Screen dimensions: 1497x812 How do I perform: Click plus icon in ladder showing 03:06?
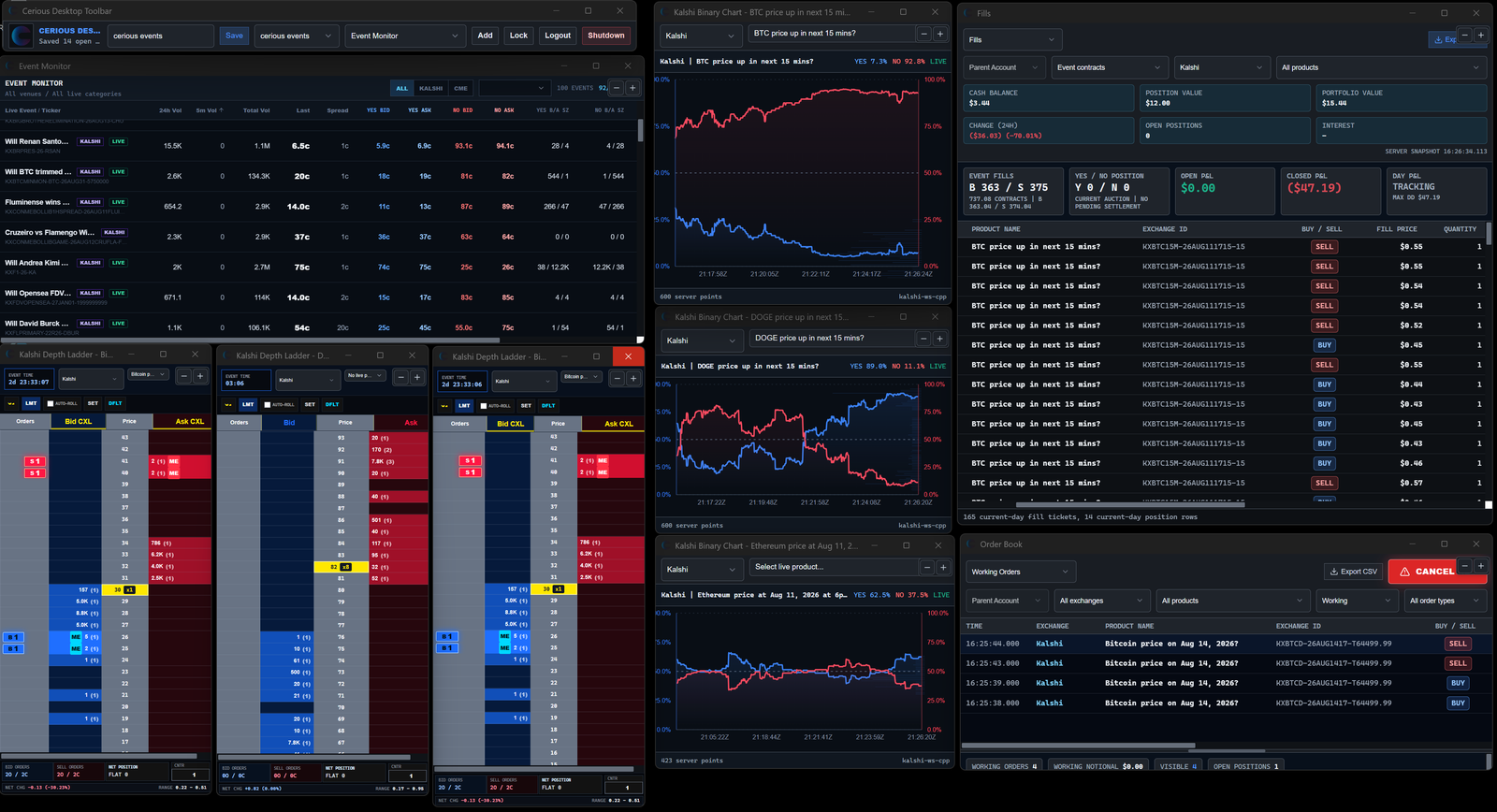pyautogui.click(x=417, y=377)
